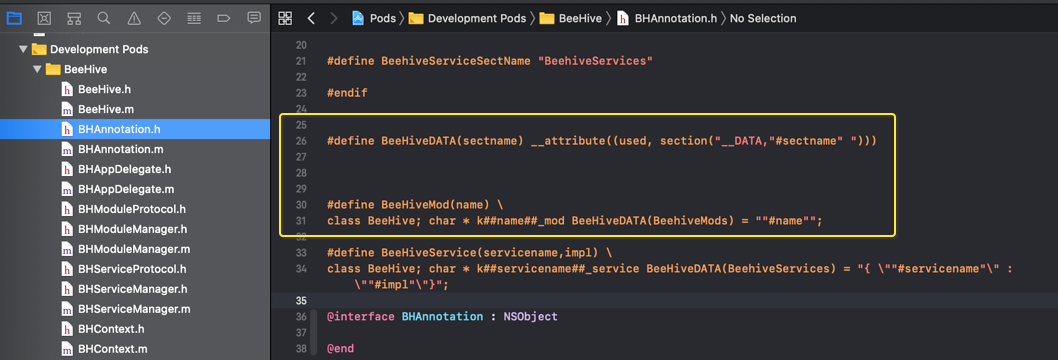Open the Debug navigator icon

(194, 18)
